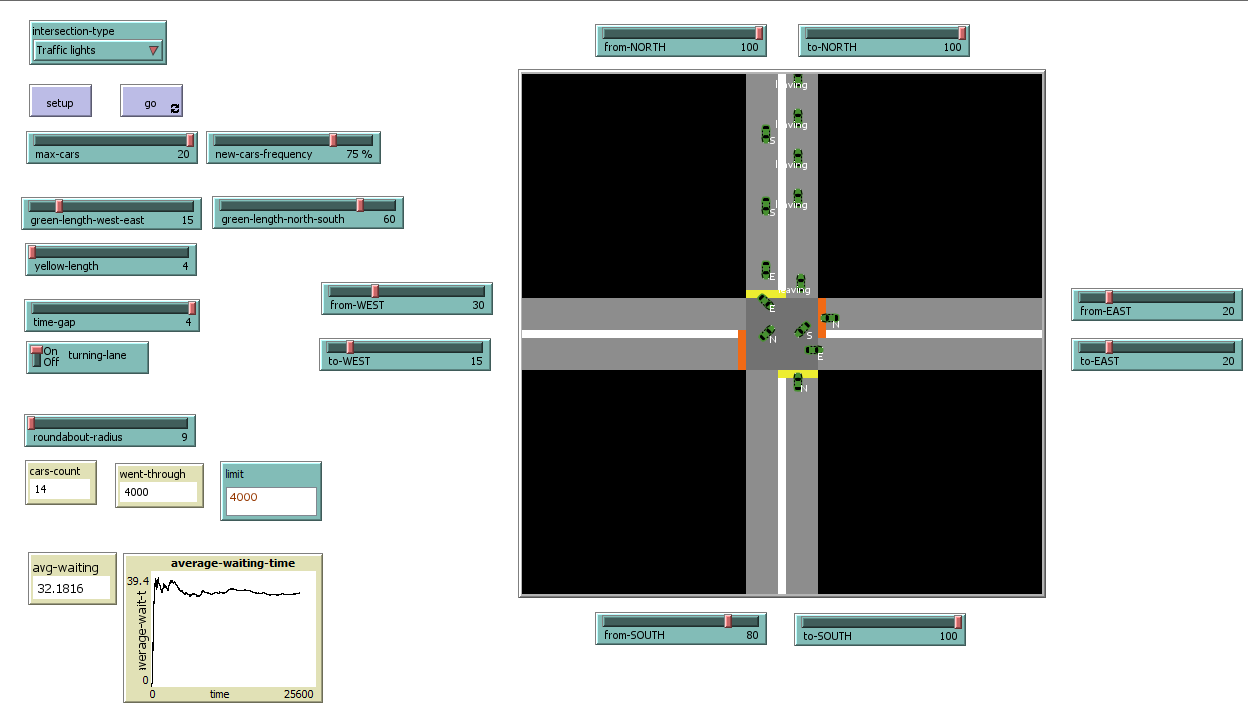Click the car labeled N below the south yellow light
This screenshot has height=714, width=1248.
pyautogui.click(x=798, y=381)
